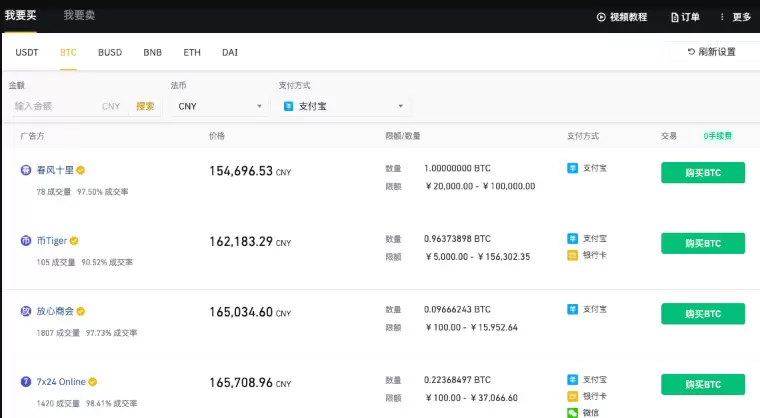The image size is (760, 418).
Task: Click the verified badge next to 放心商会
Action: pyautogui.click(x=81, y=311)
